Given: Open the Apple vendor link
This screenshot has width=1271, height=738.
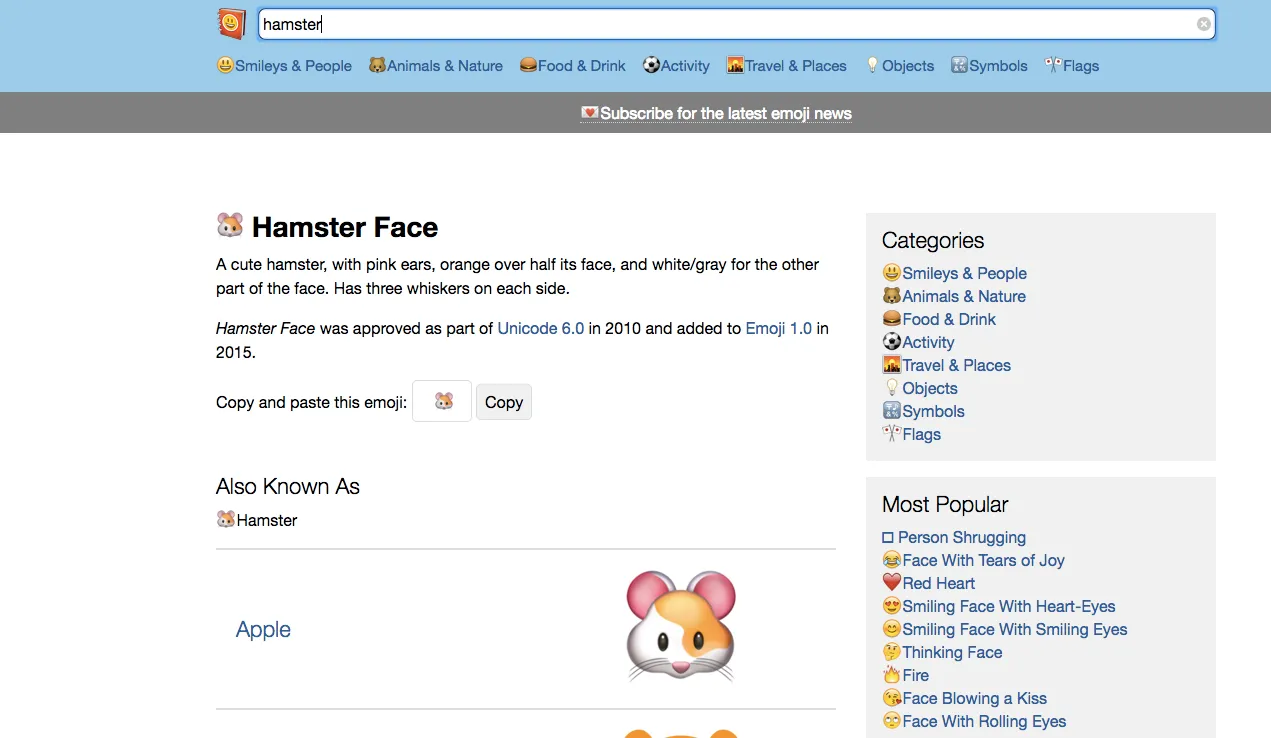Looking at the screenshot, I should tap(263, 629).
